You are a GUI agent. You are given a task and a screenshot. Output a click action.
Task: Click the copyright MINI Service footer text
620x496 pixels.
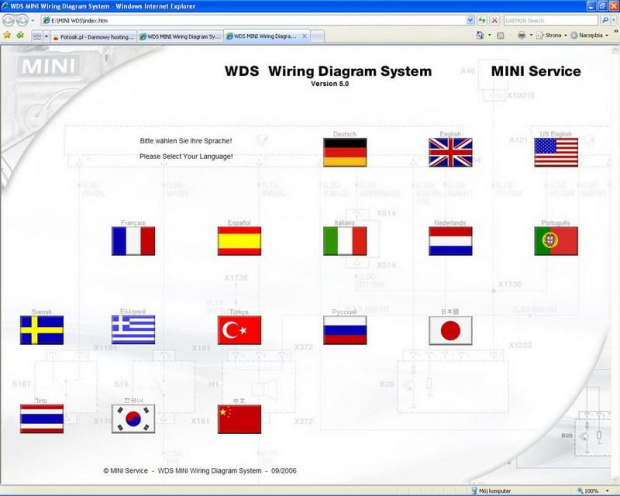tap(200, 471)
